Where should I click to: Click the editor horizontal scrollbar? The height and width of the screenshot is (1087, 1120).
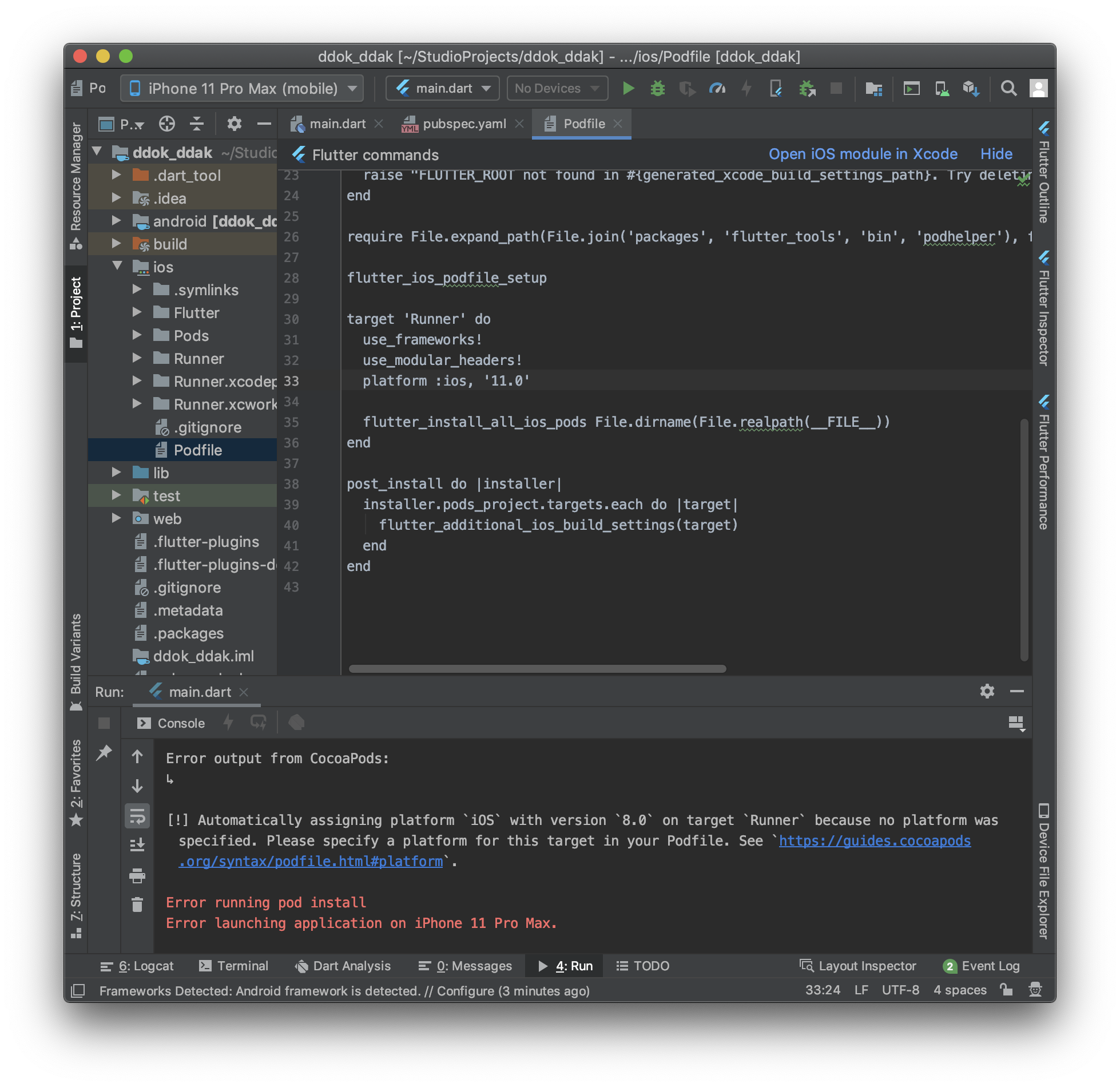click(537, 668)
